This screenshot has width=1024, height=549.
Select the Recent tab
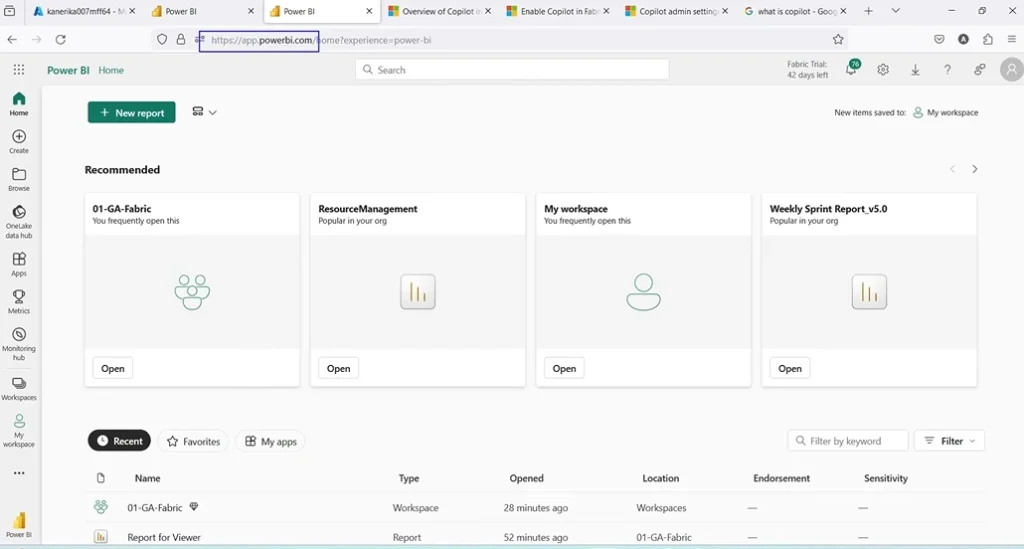[x=120, y=441]
